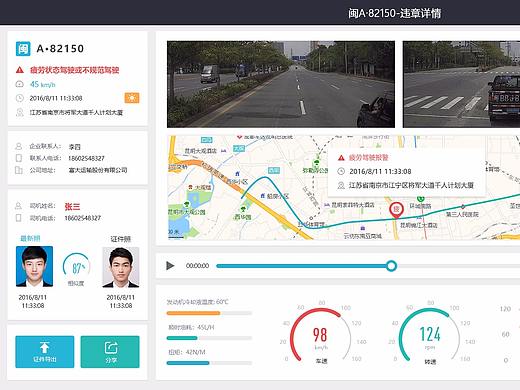
Task: Click the 45 km/h speed value
Action: (x=43, y=84)
